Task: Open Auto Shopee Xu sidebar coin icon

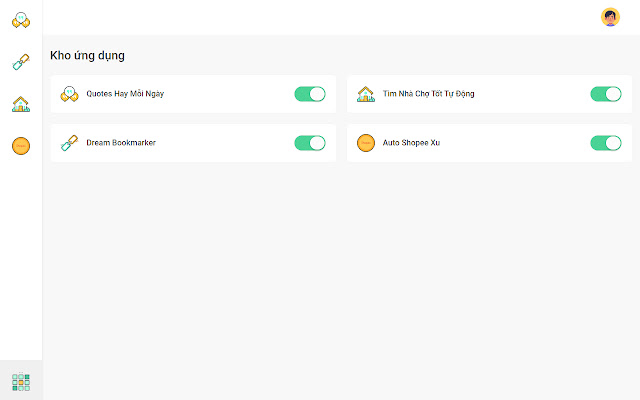Action: (21, 146)
